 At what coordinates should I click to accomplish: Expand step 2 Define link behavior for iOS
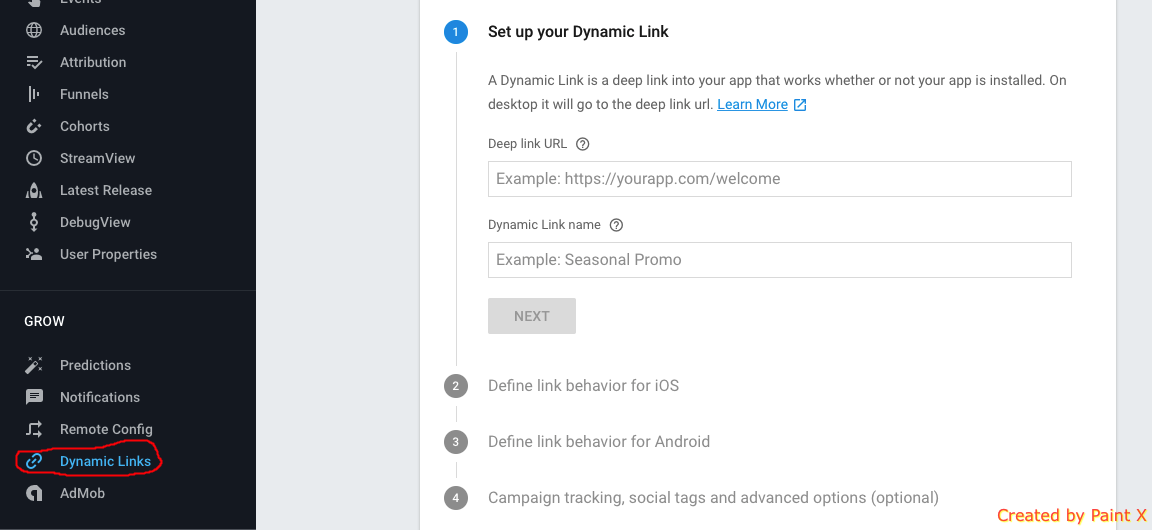583,385
